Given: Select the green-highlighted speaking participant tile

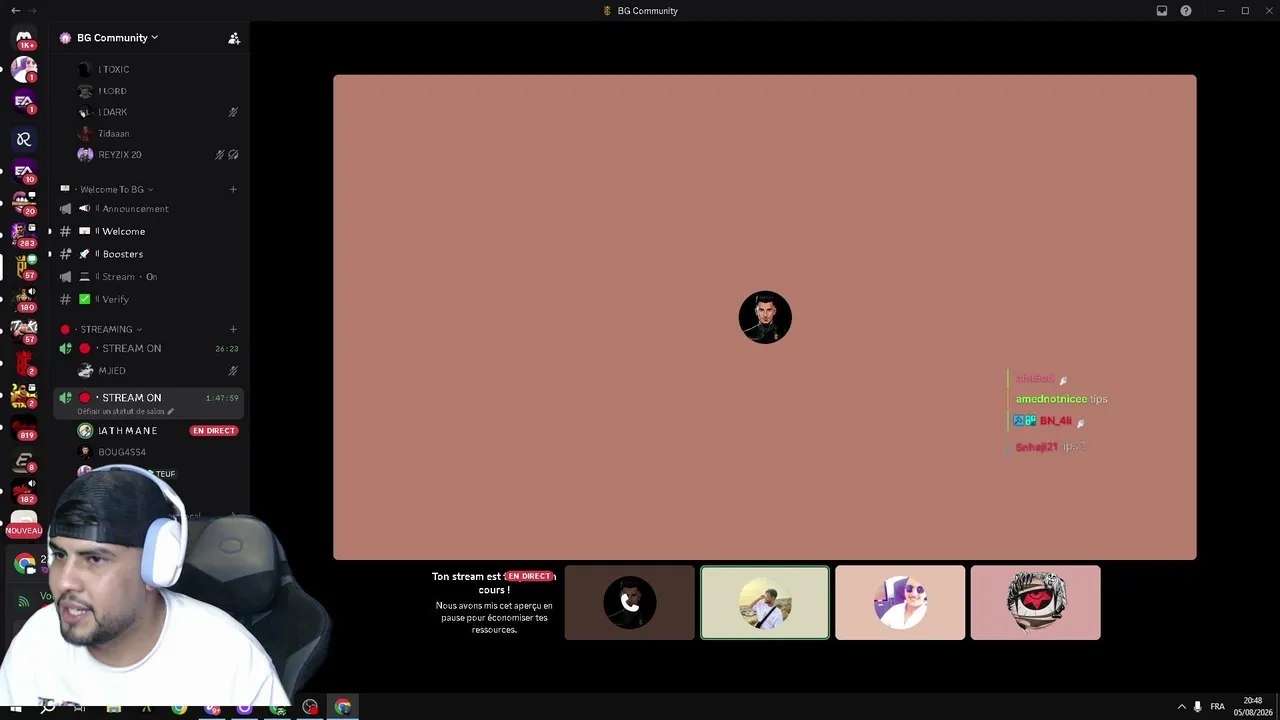Looking at the screenshot, I should point(765,603).
